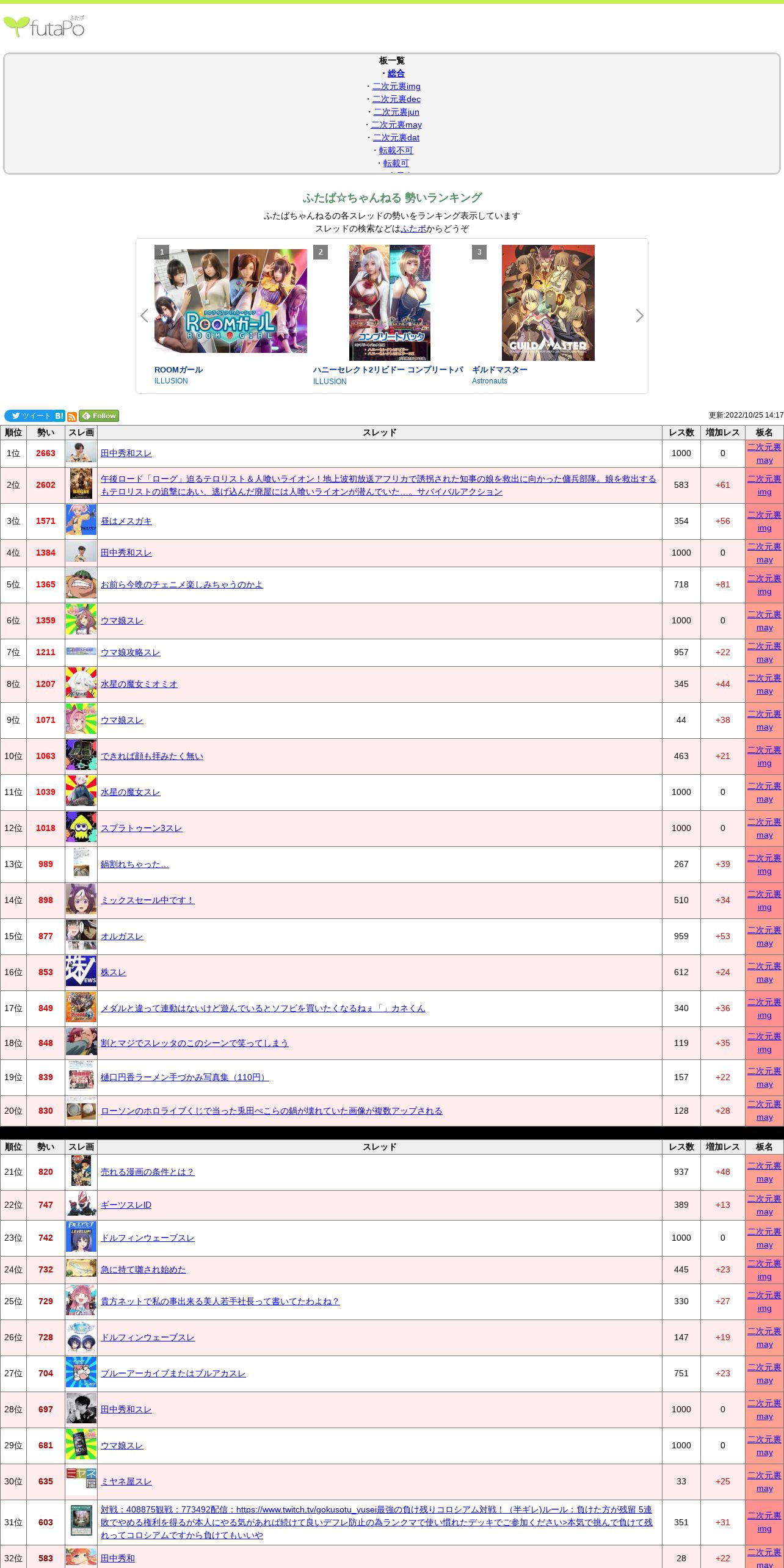Open rank 6 ウマ娘スレ thread link

pos(122,620)
